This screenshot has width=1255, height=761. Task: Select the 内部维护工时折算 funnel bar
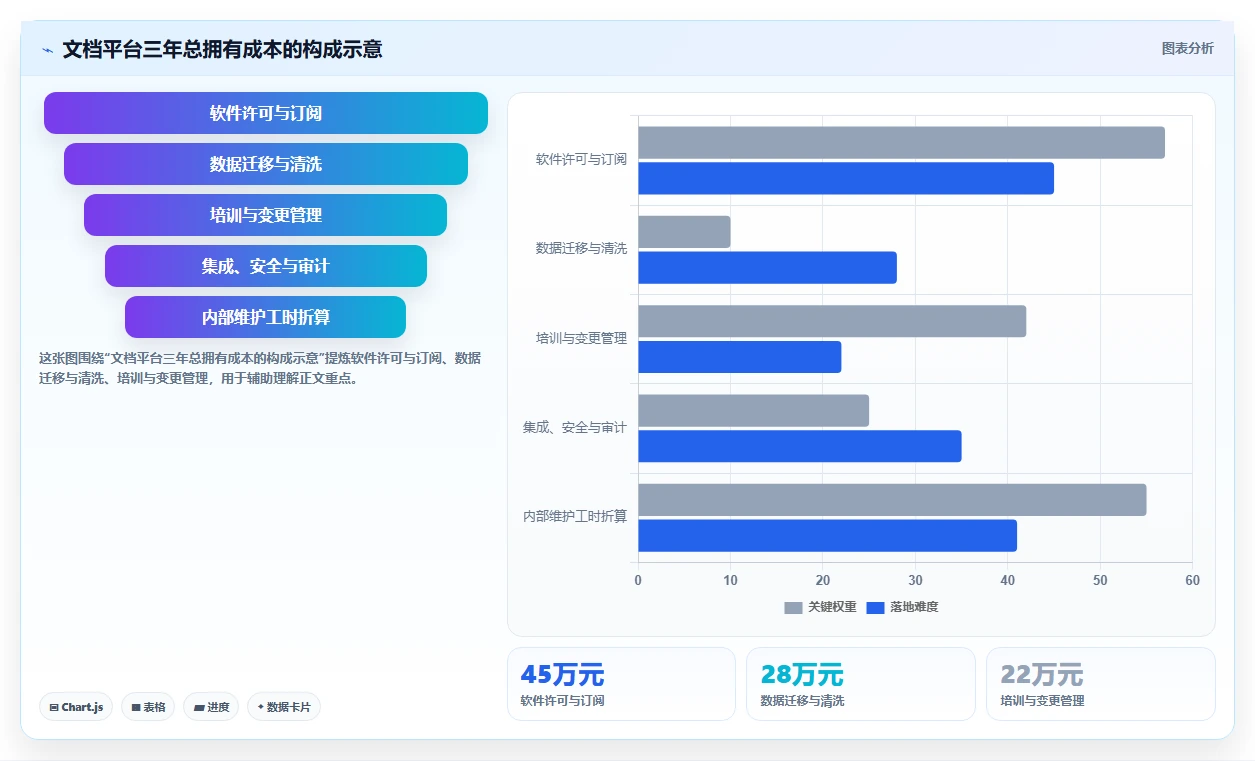click(x=266, y=317)
